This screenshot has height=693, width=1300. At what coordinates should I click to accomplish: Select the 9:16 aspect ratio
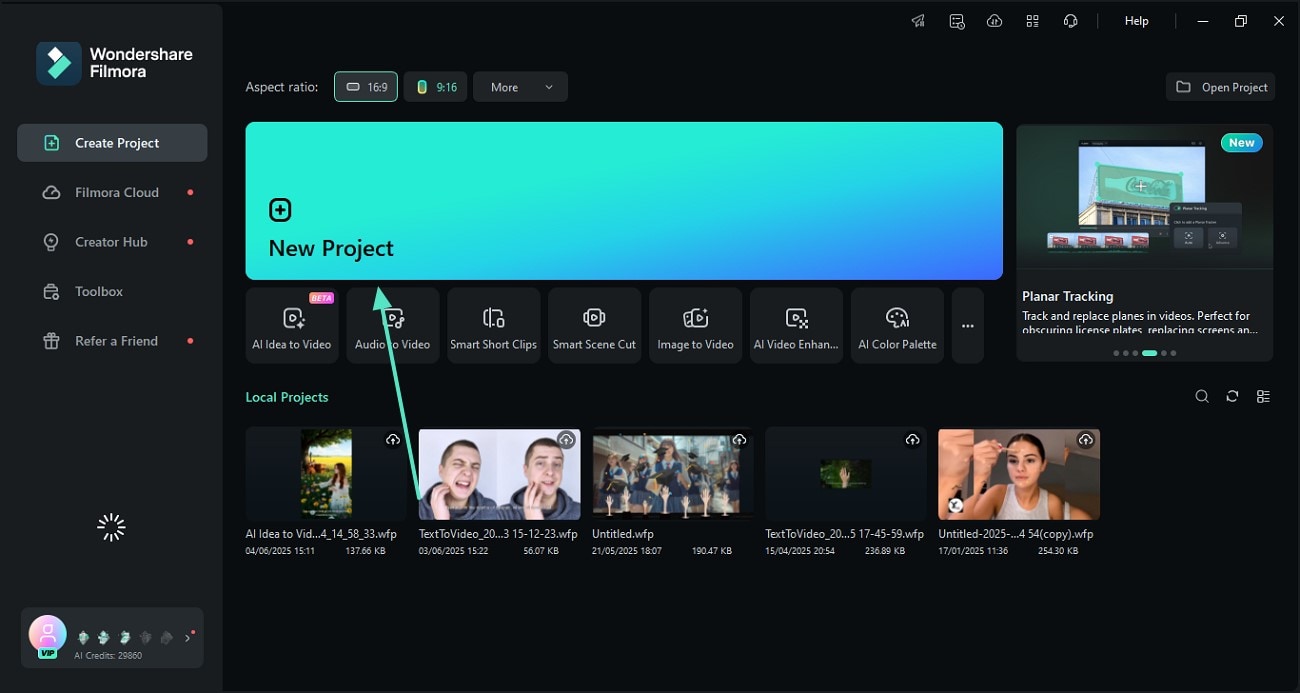tap(436, 87)
